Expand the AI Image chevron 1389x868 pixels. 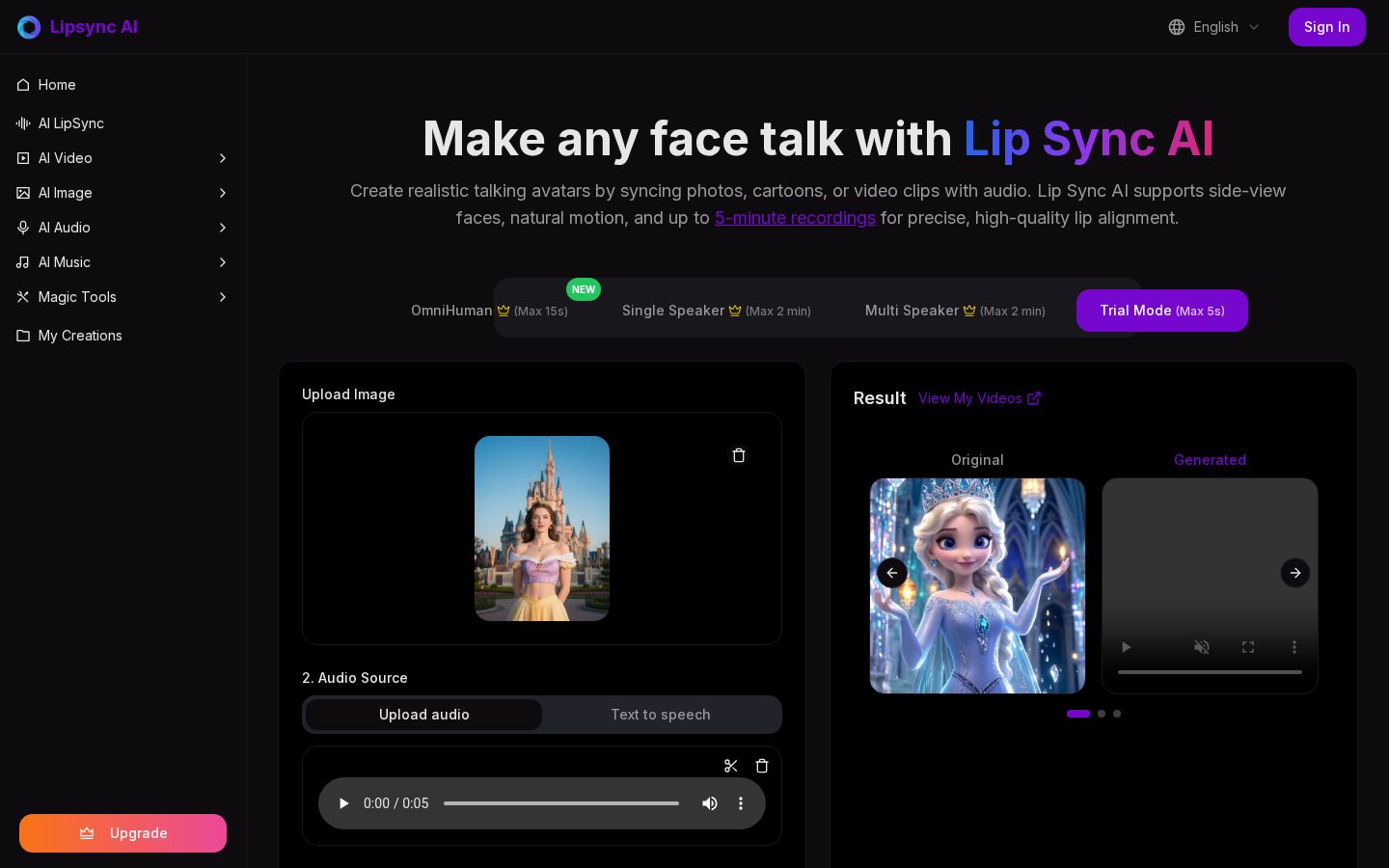point(223,193)
